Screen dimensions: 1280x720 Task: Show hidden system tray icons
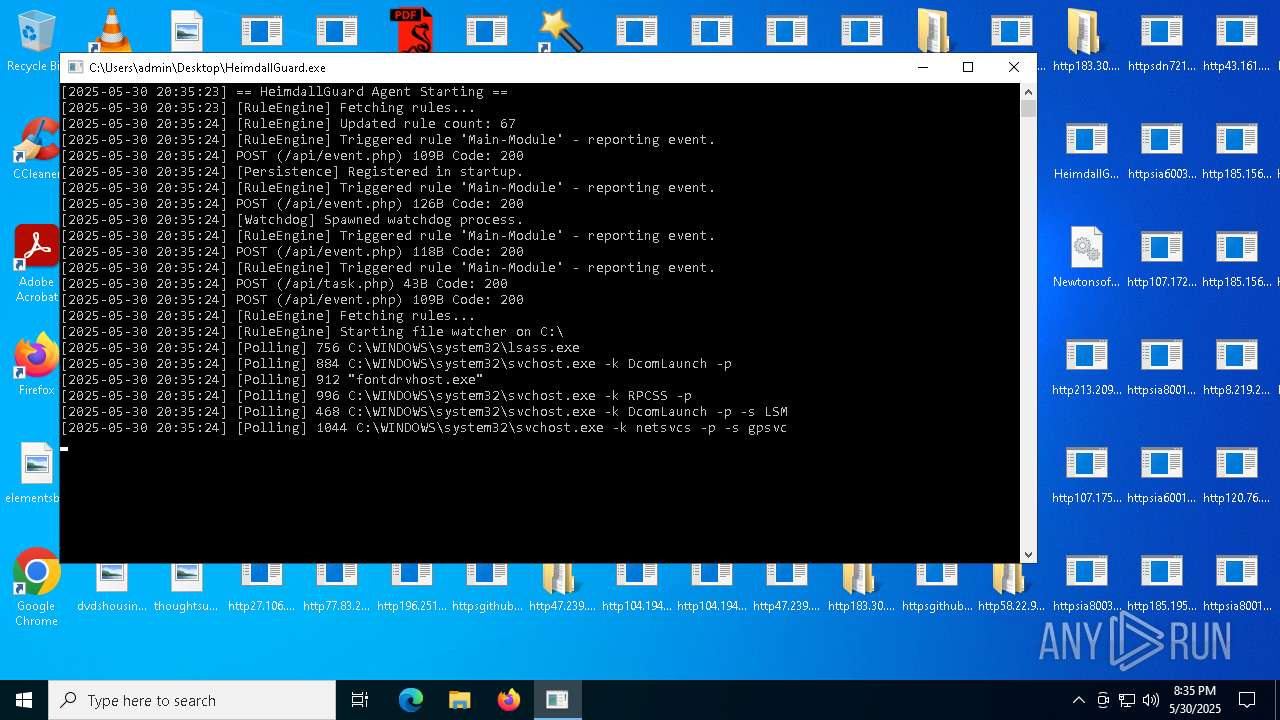pos(1078,700)
